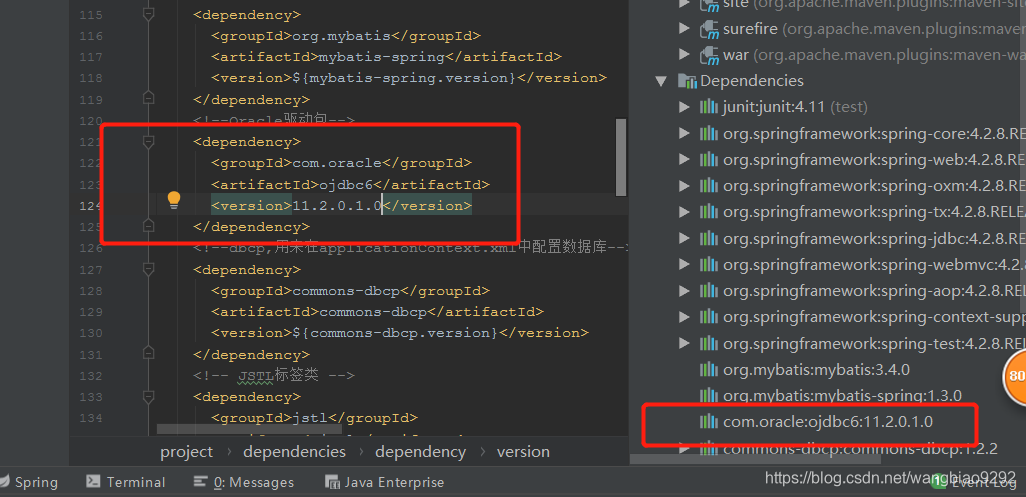1026x497 pixels.
Task: Open the Spring tool window
Action: pos(29,482)
